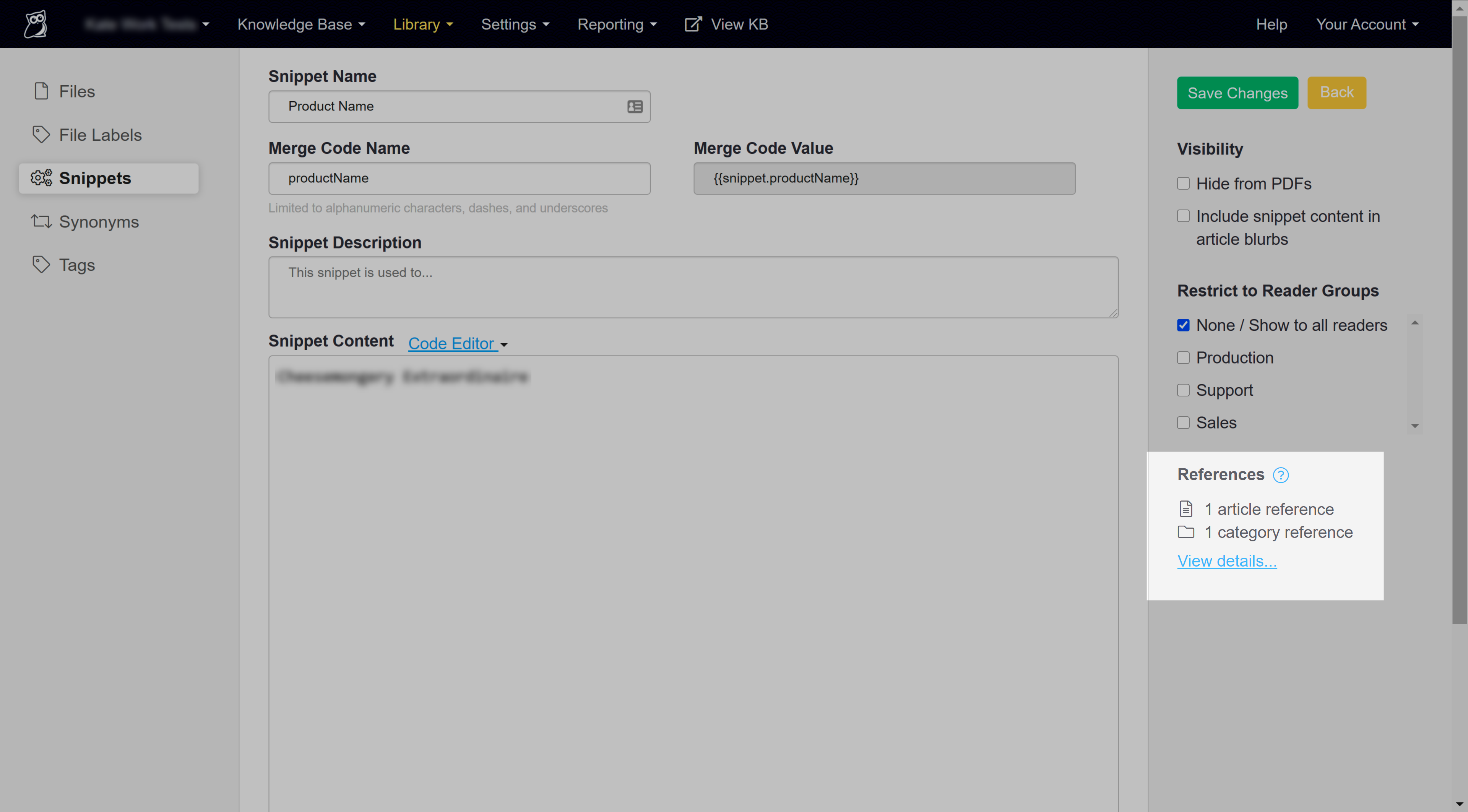1468x812 pixels.
Task: Open Files via its document icon
Action: (41, 91)
